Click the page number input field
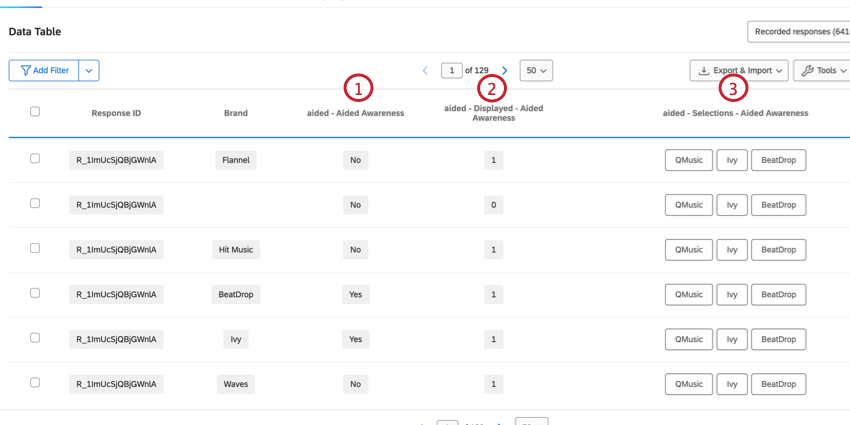The image size is (850, 425). click(452, 70)
